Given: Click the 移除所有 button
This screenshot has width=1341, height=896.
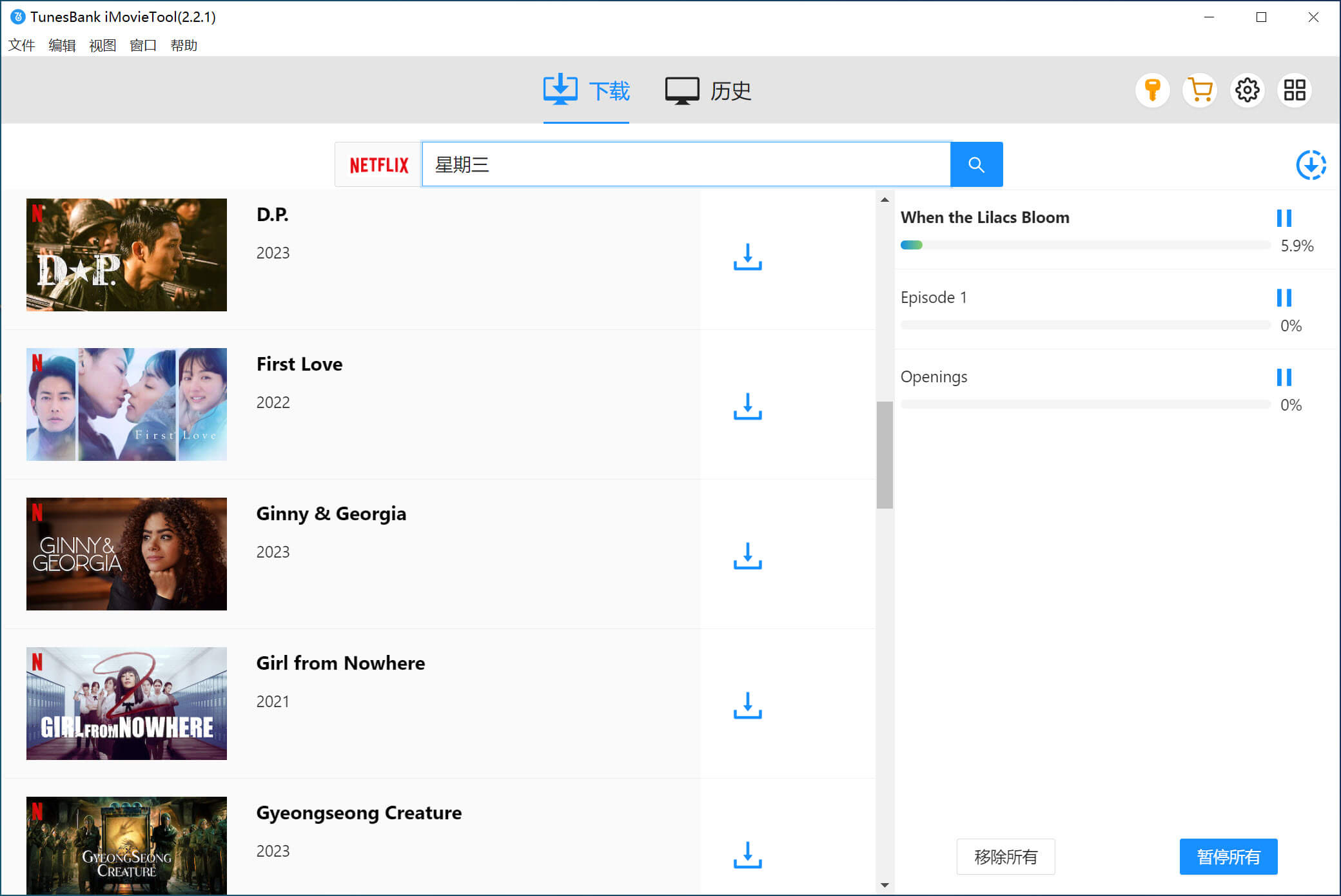Looking at the screenshot, I should (1005, 857).
